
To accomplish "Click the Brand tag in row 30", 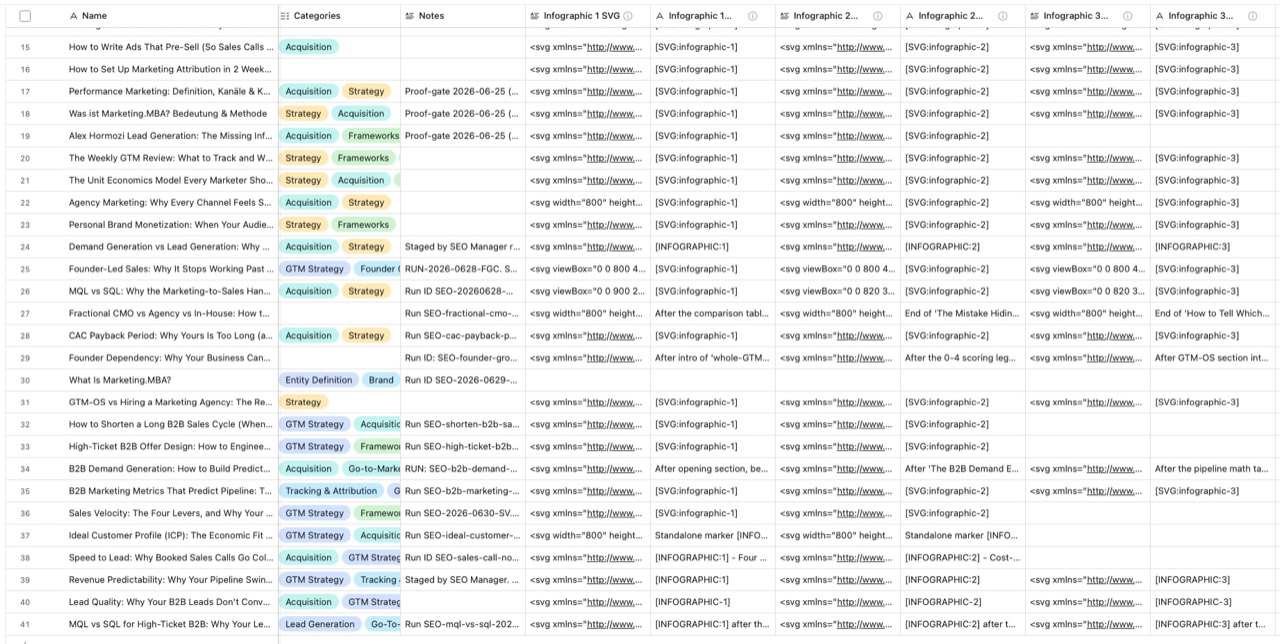I will coord(380,380).
